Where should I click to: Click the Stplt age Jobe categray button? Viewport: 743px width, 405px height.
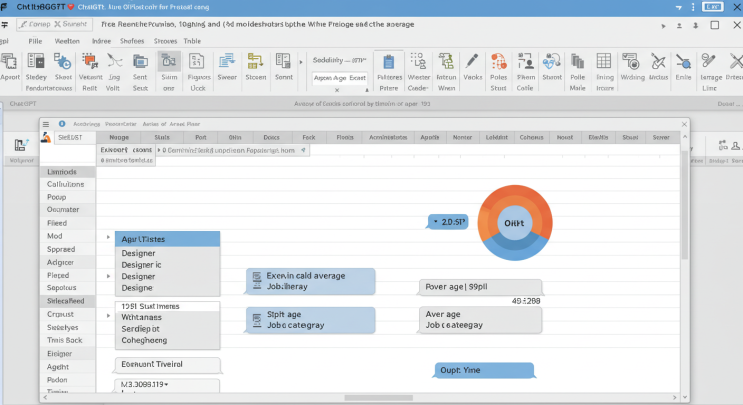[x=310, y=320]
